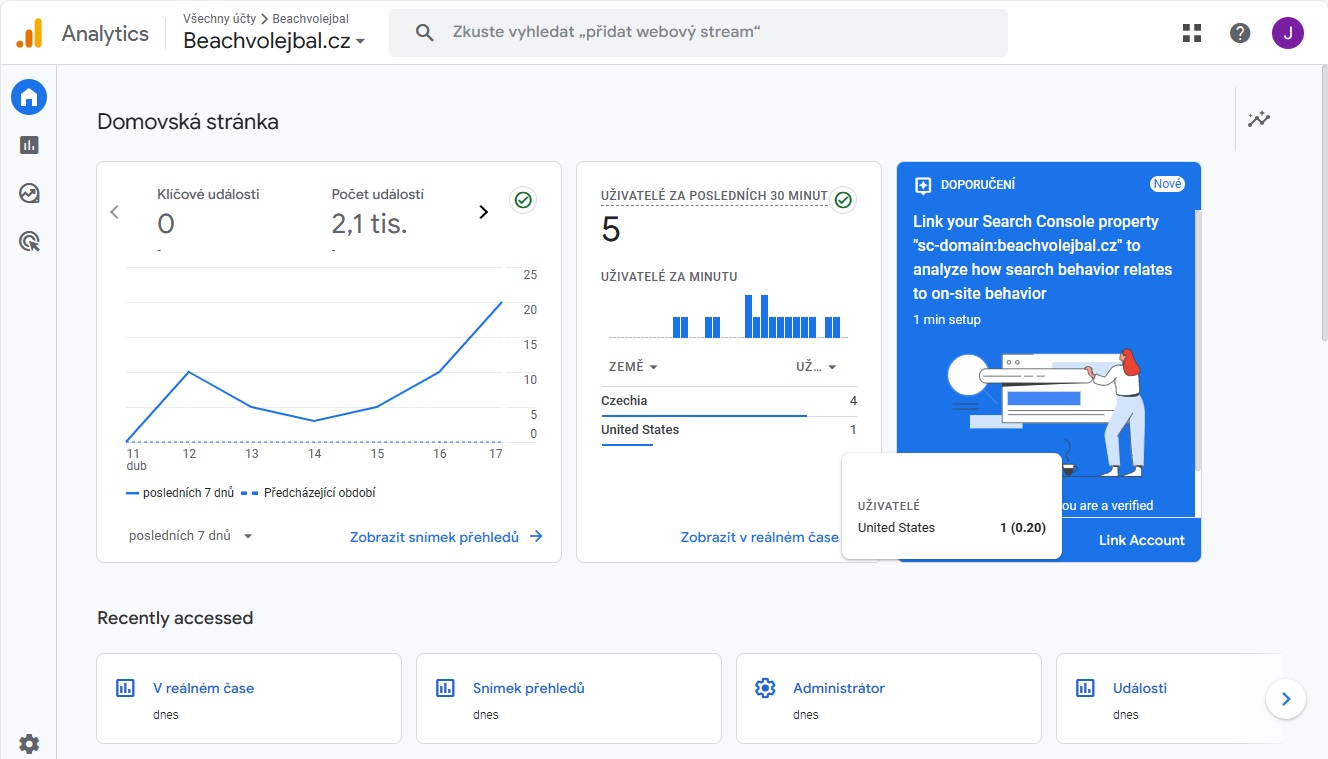
Task: Open the Google apps grid
Action: pos(1191,33)
